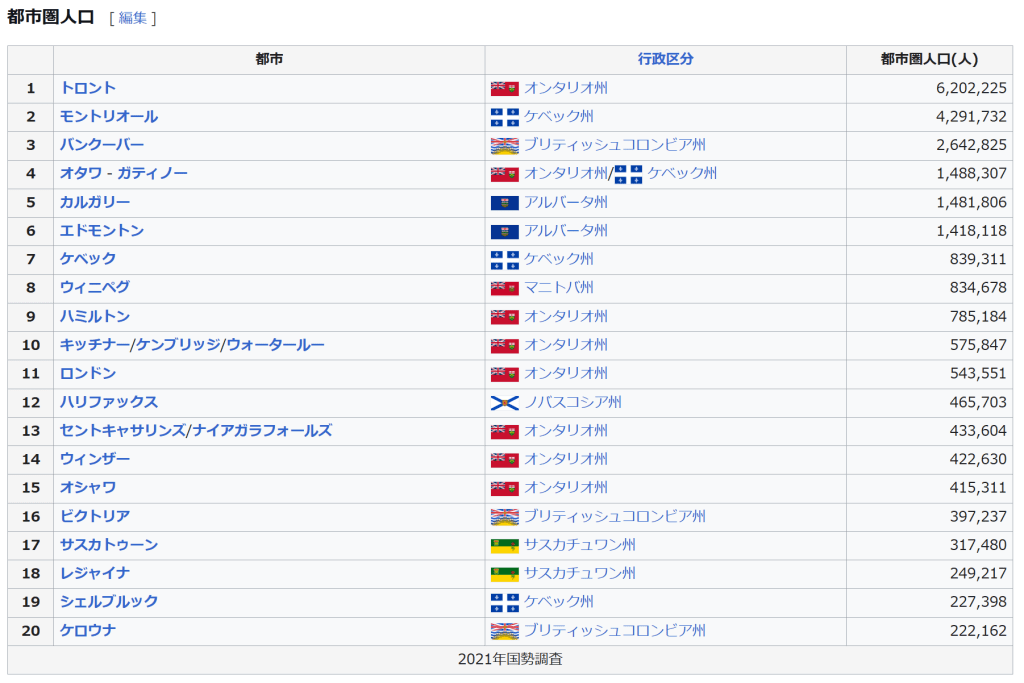This screenshot has height=683, width=1024.
Task: Click the Saskatchewan flag icon in Saskatoon row
Action: pyautogui.click(x=504, y=546)
